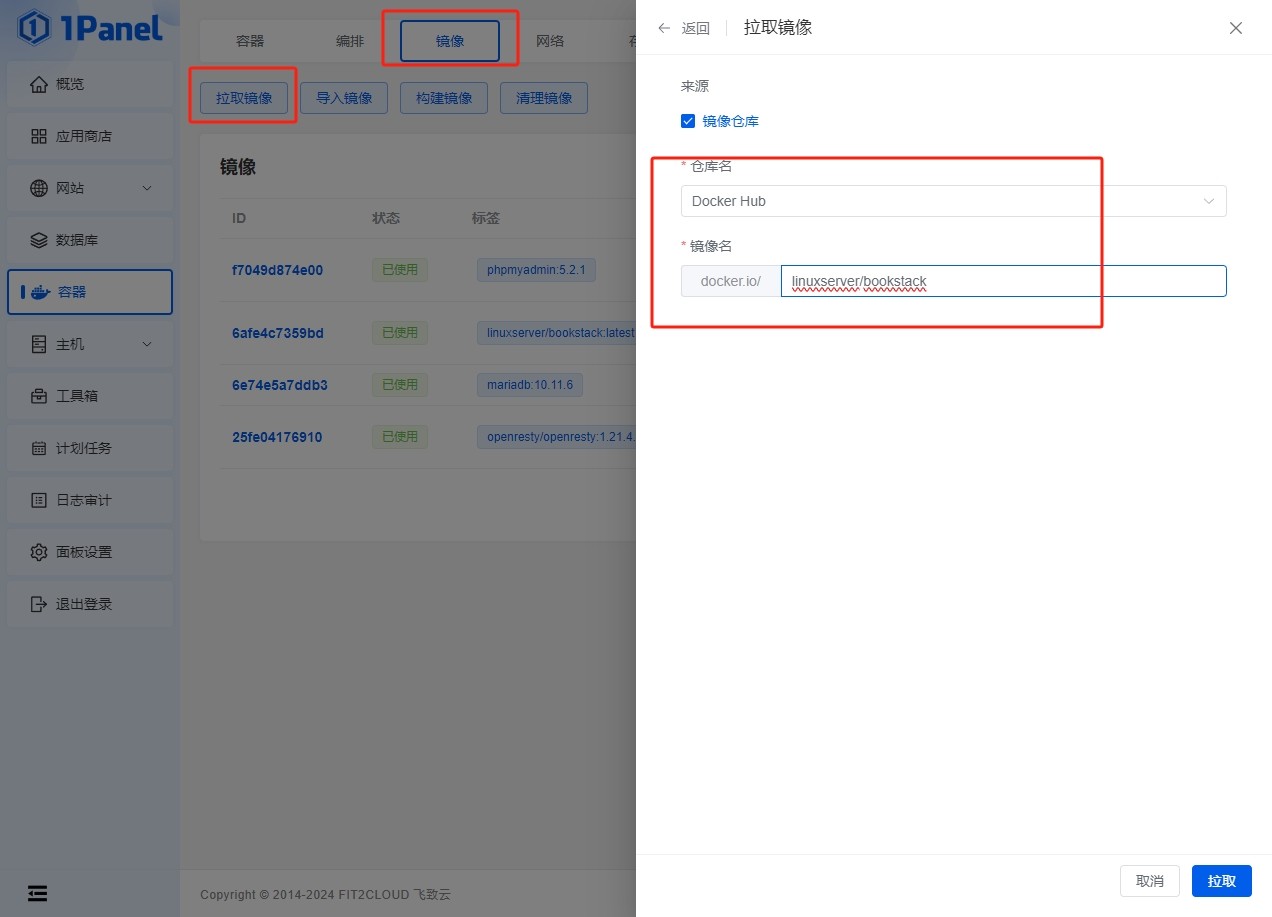Viewport: 1272px width, 917px height.
Task: Expand the 主机 submenu chevron
Action: [x=147, y=344]
